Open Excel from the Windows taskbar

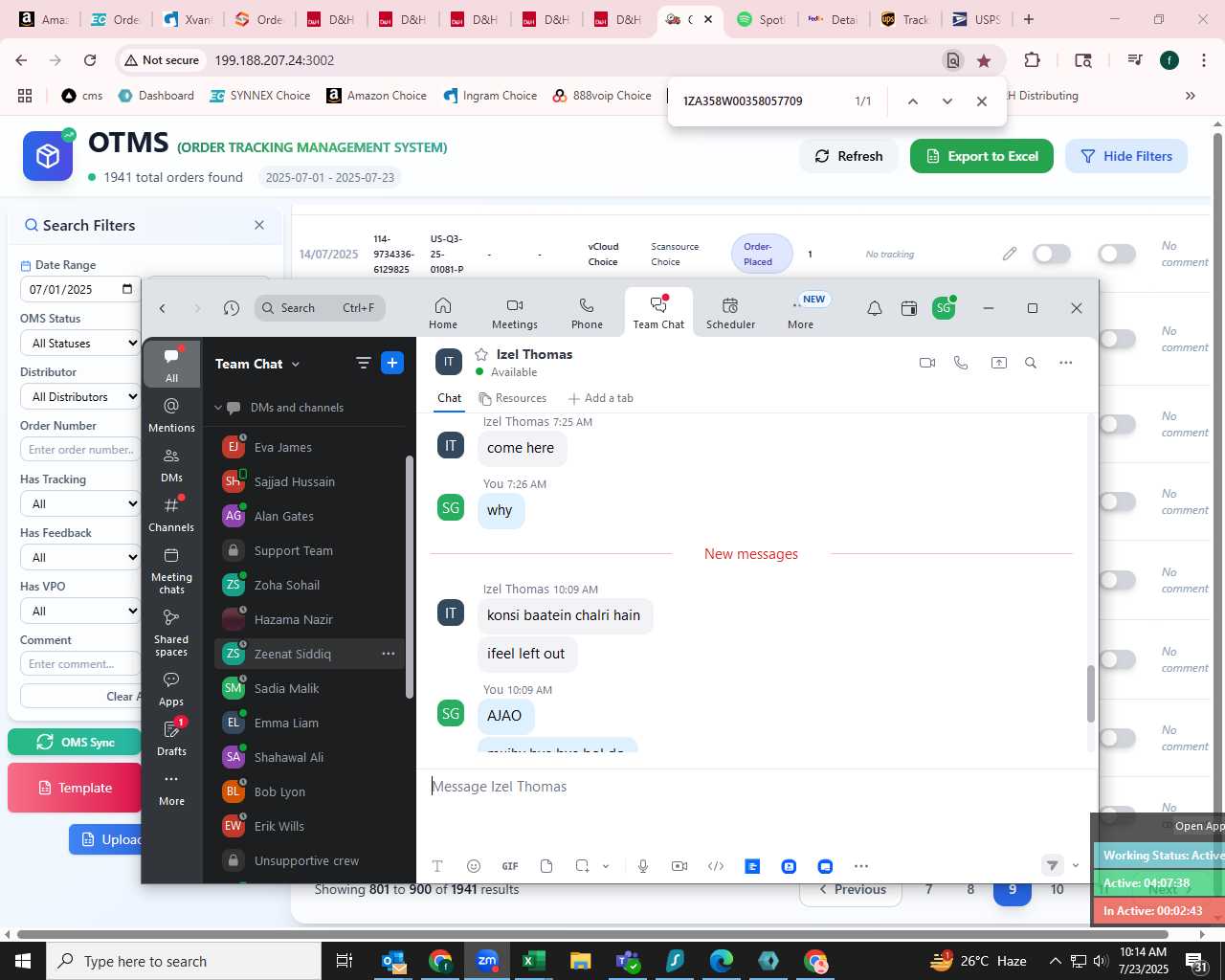533,961
